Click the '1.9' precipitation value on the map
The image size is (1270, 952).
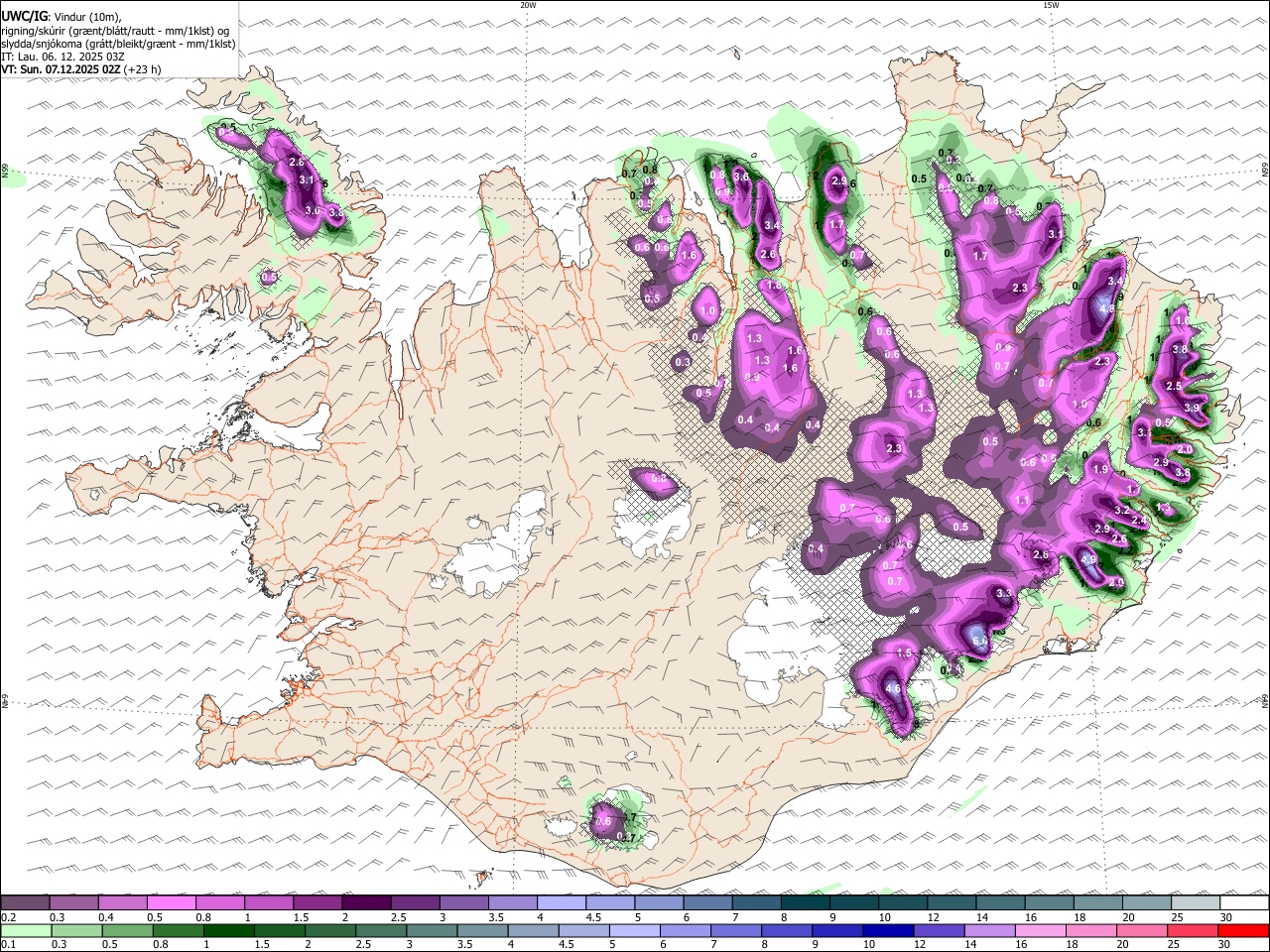(1099, 469)
